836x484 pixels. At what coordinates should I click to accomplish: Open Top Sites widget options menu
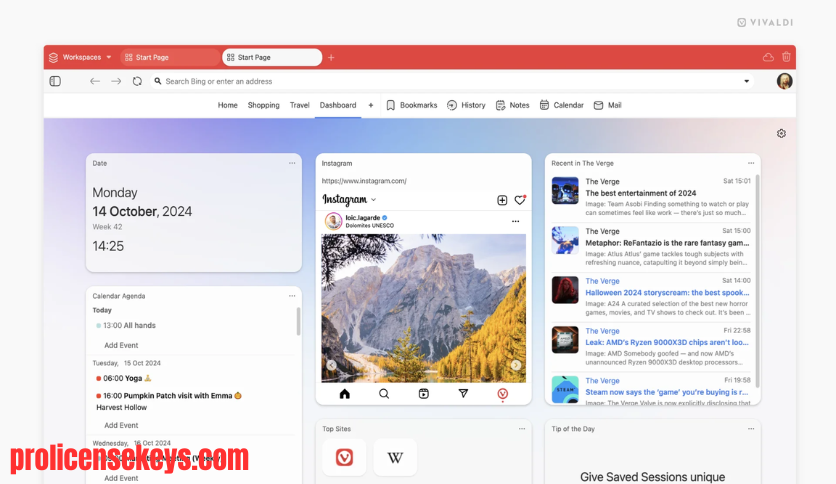point(522,429)
